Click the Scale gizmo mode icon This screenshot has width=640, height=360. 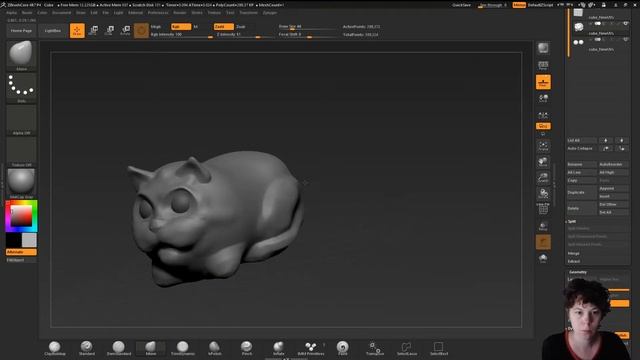coord(109,31)
